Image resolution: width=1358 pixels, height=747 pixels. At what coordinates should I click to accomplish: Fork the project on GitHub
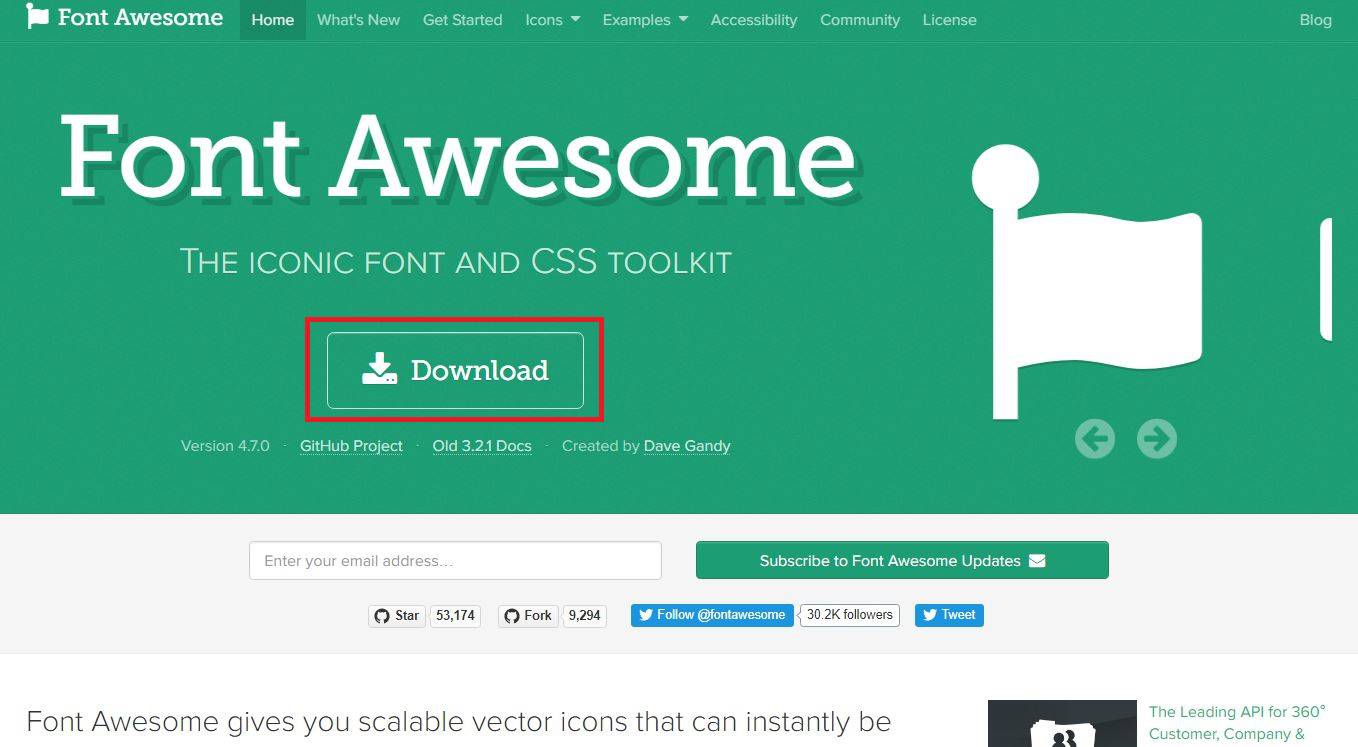(528, 615)
